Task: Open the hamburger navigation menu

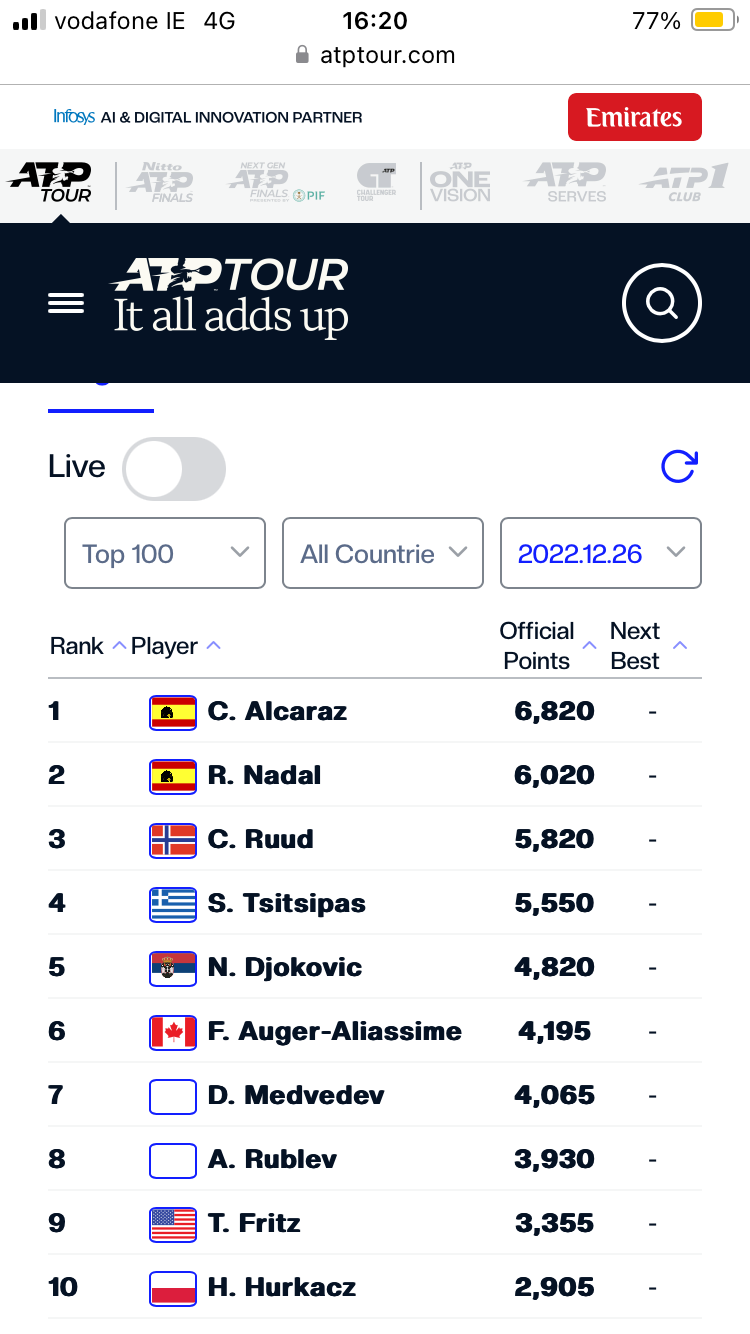Action: 66,303
